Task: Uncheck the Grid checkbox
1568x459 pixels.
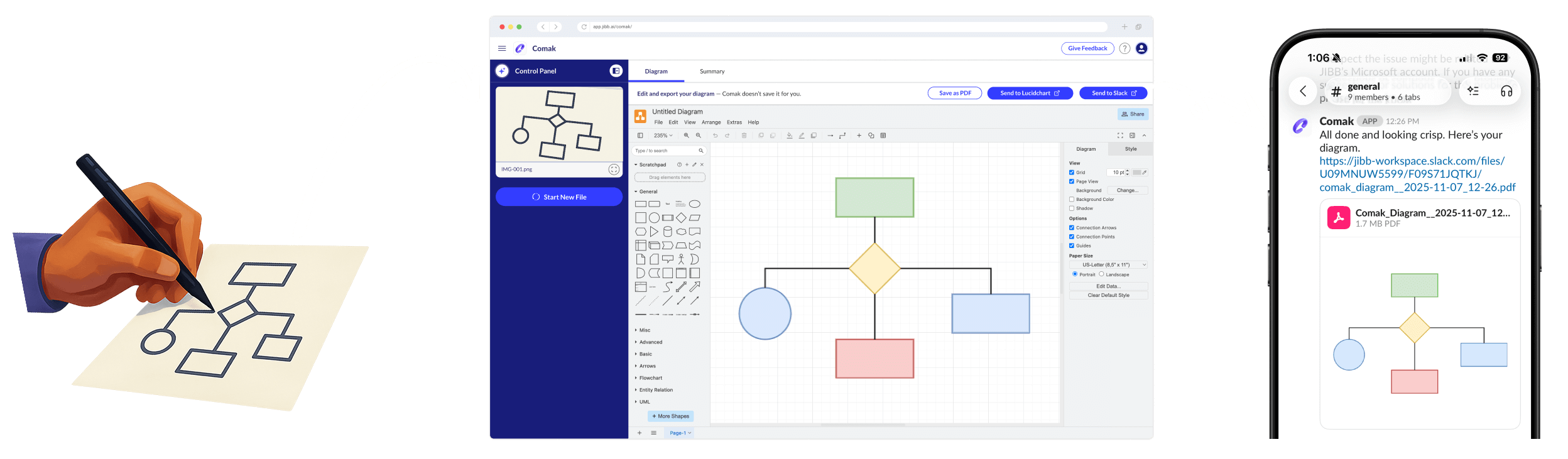Action: coord(1072,173)
